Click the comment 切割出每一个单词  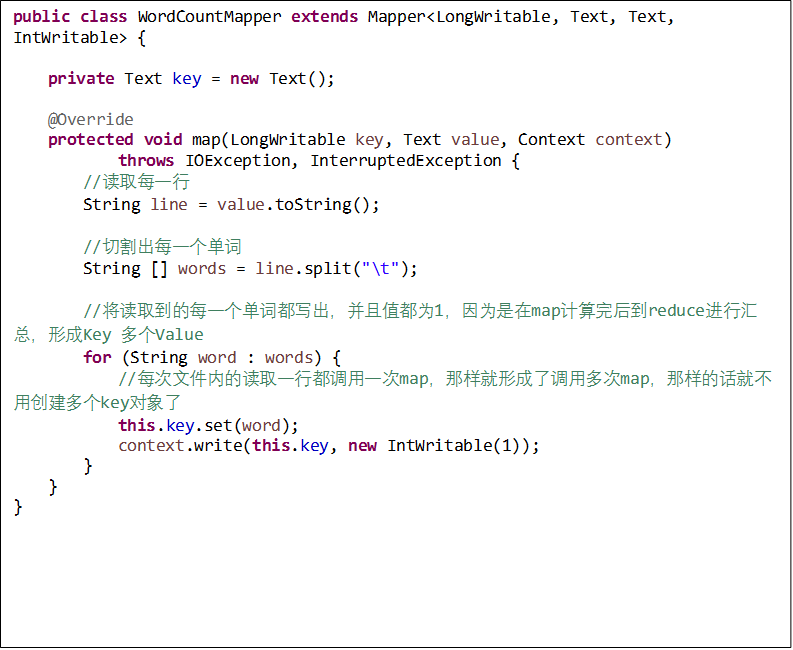click(x=162, y=246)
